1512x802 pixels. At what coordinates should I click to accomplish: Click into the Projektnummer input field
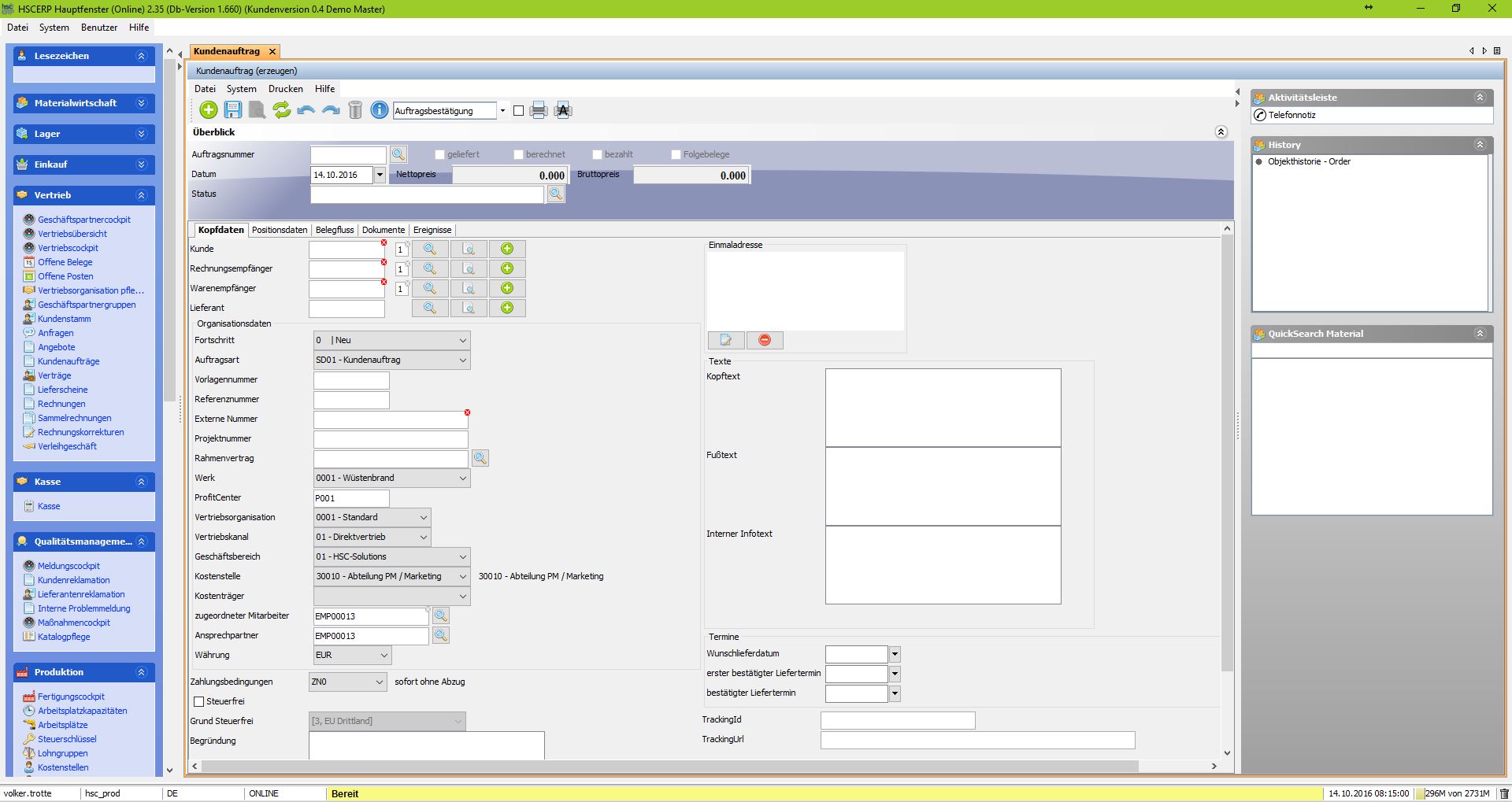(391, 438)
